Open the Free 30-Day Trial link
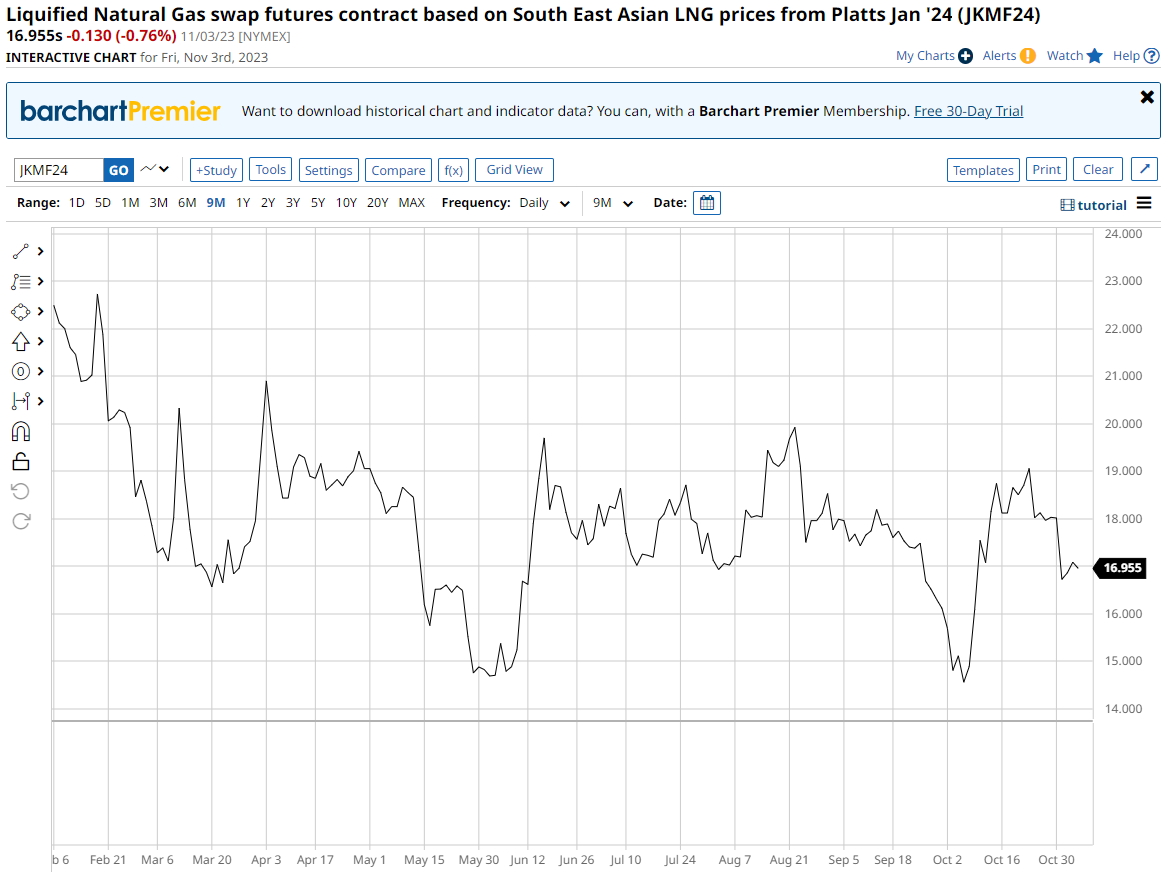Image resolution: width=1162 pixels, height=886 pixels. pyautogui.click(x=968, y=111)
